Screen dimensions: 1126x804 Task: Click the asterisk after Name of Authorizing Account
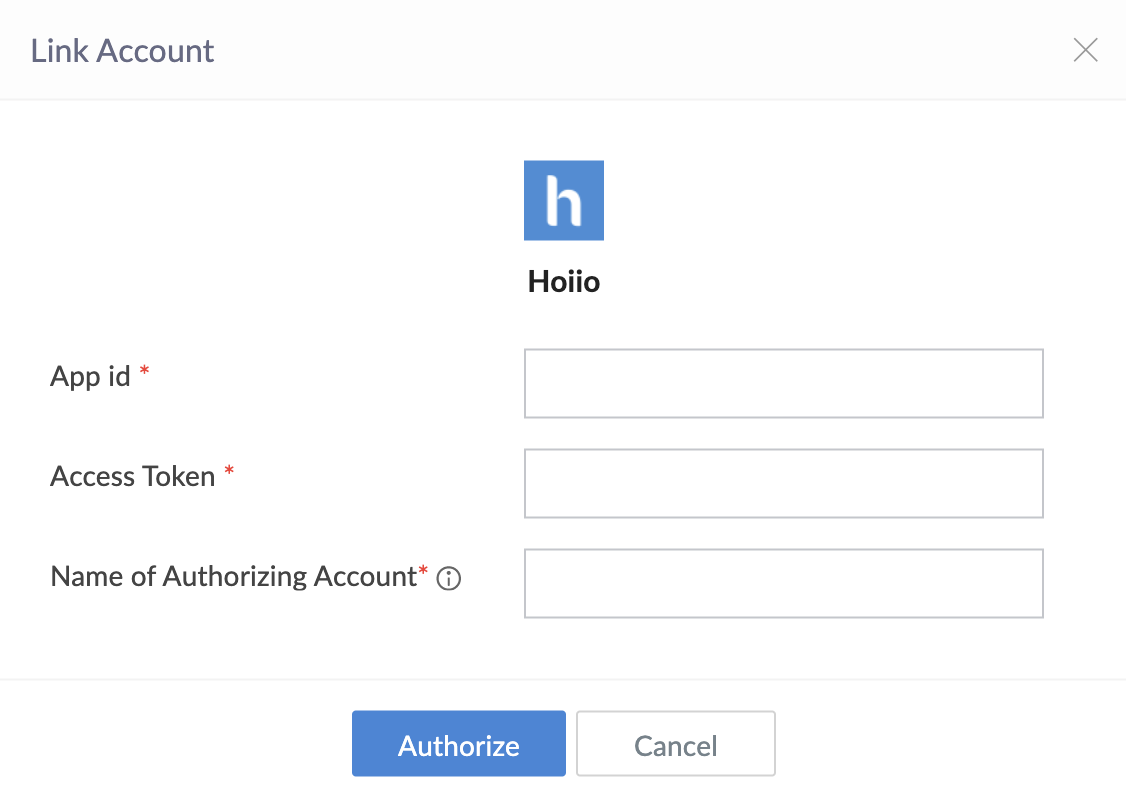[x=423, y=573]
